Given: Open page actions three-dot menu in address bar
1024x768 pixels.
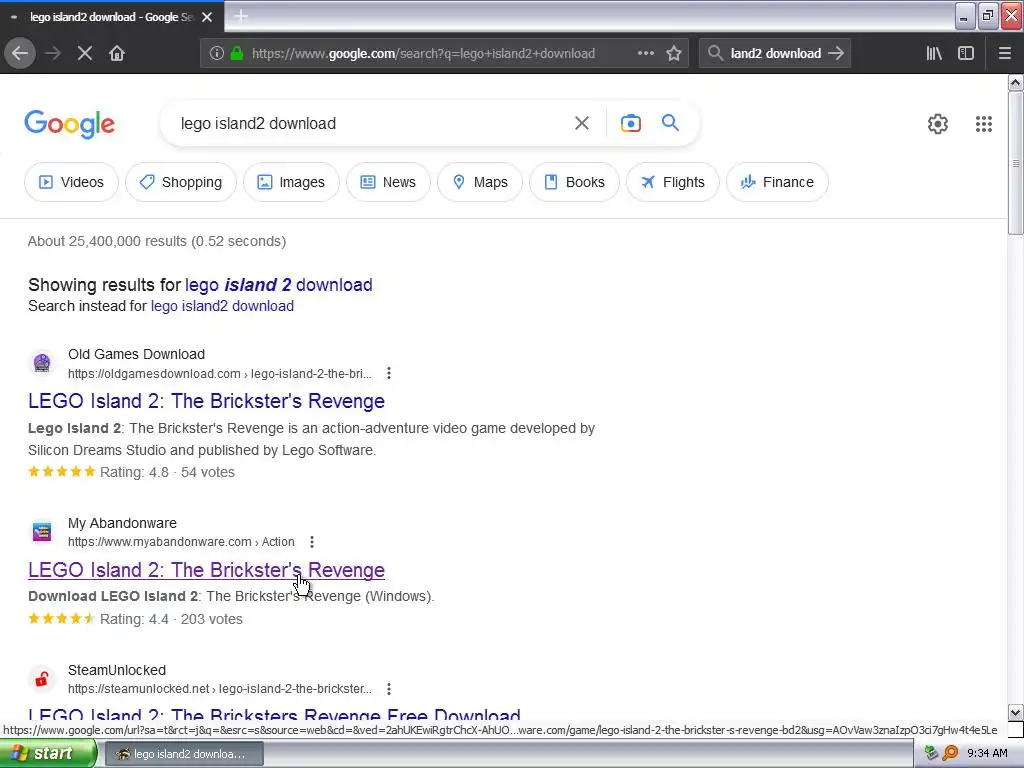Looking at the screenshot, I should (x=646, y=54).
